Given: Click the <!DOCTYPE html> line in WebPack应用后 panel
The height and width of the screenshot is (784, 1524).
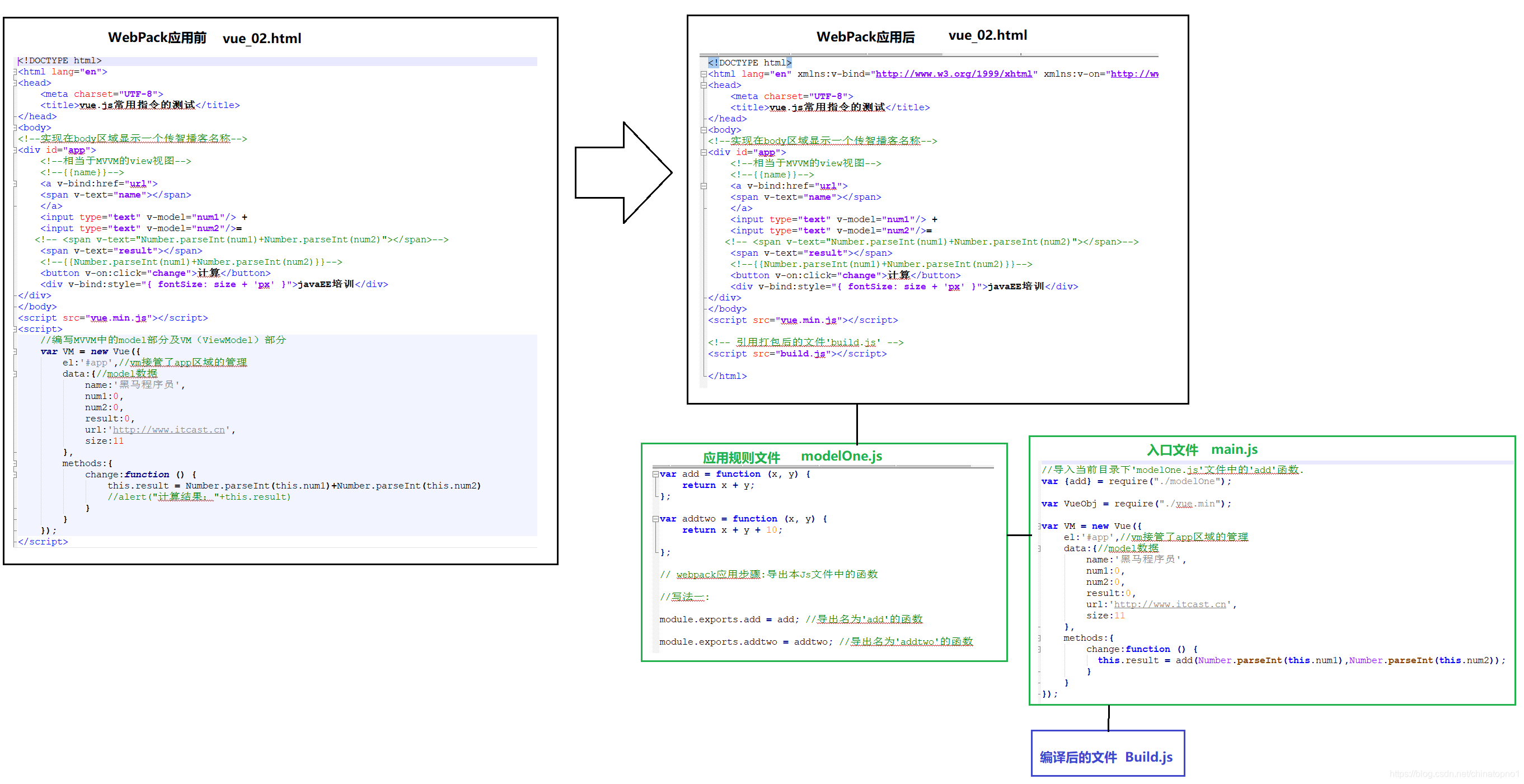Looking at the screenshot, I should tap(749, 63).
